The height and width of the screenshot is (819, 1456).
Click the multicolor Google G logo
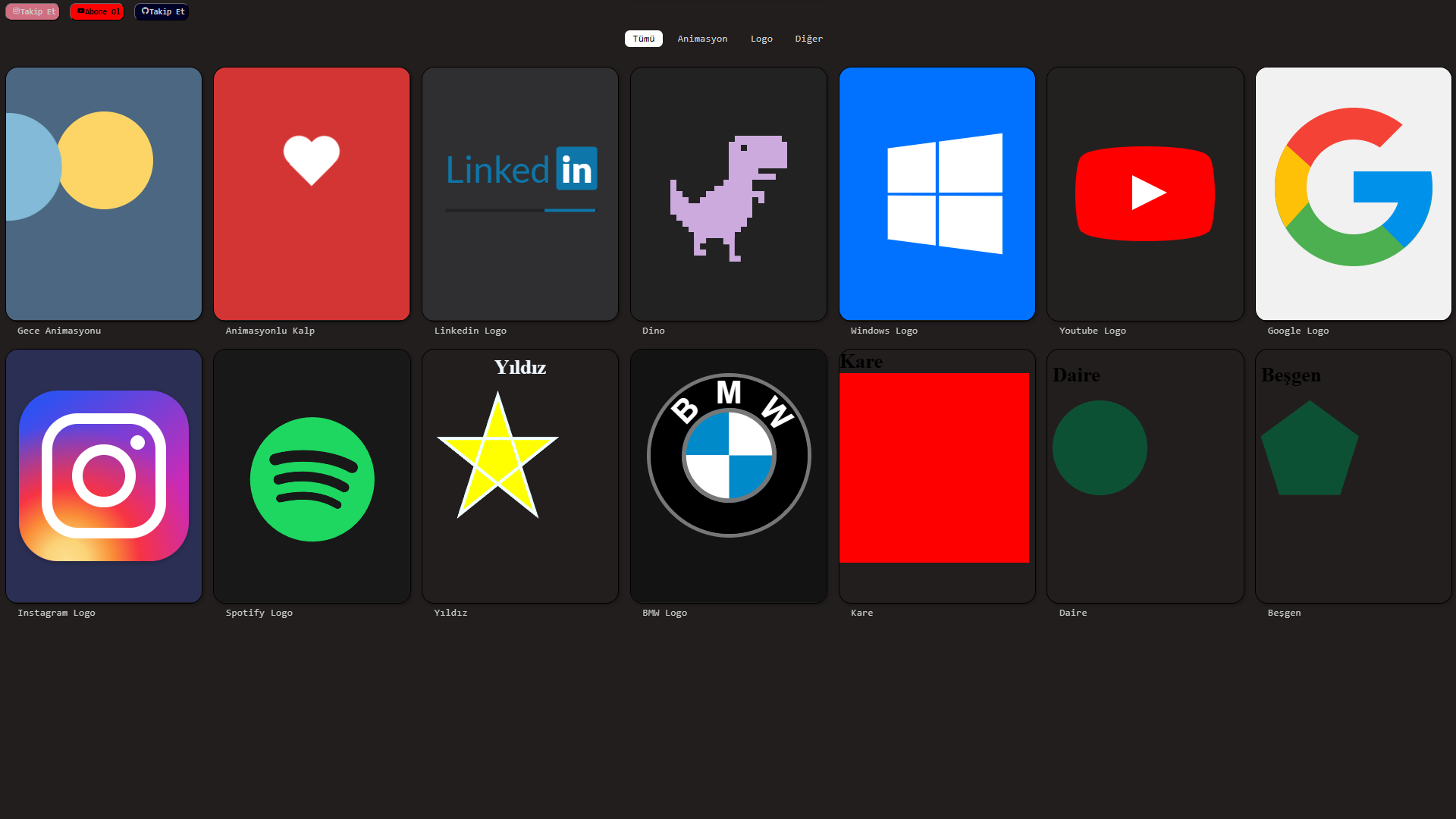point(1354,187)
